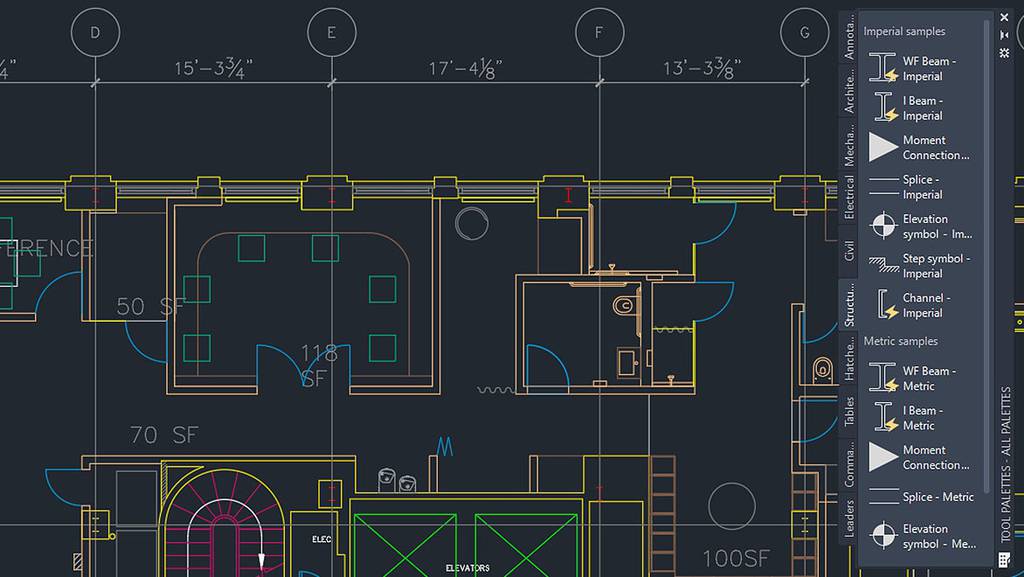Screen dimensions: 1024x577
Task: Choose the Splice - Imperial tool
Action: pyautogui.click(x=921, y=187)
